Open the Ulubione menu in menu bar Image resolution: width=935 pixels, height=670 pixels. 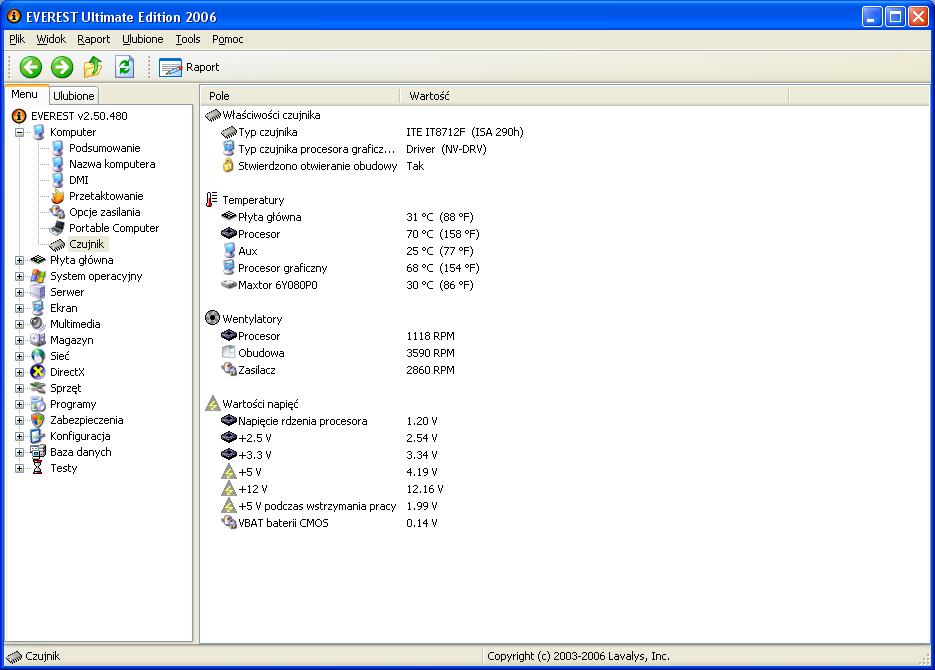pyautogui.click(x=143, y=39)
